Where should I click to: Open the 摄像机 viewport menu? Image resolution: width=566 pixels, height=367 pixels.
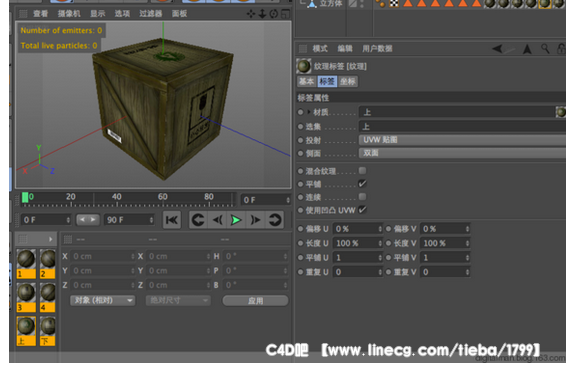(69, 14)
